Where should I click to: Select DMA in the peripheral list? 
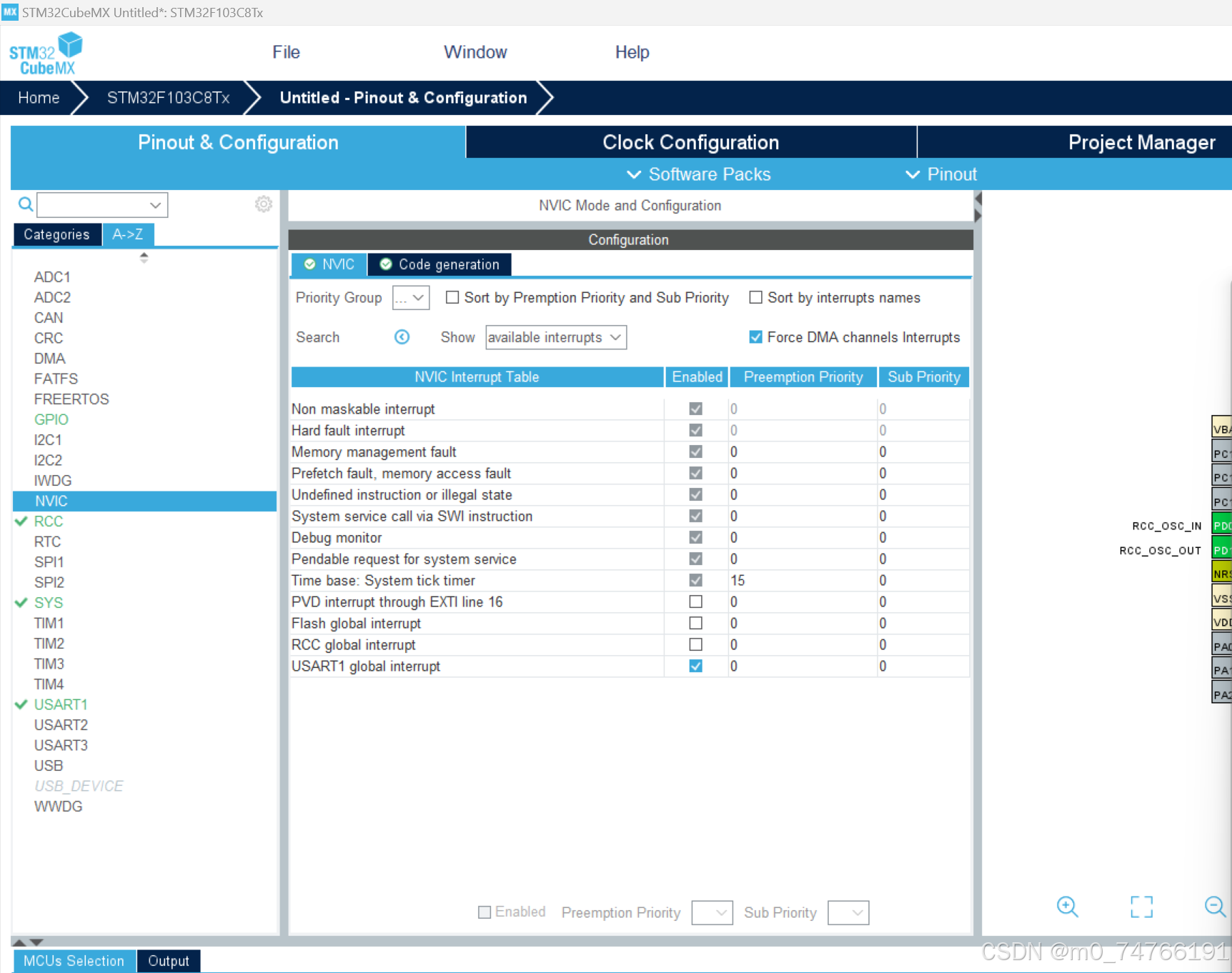point(49,359)
